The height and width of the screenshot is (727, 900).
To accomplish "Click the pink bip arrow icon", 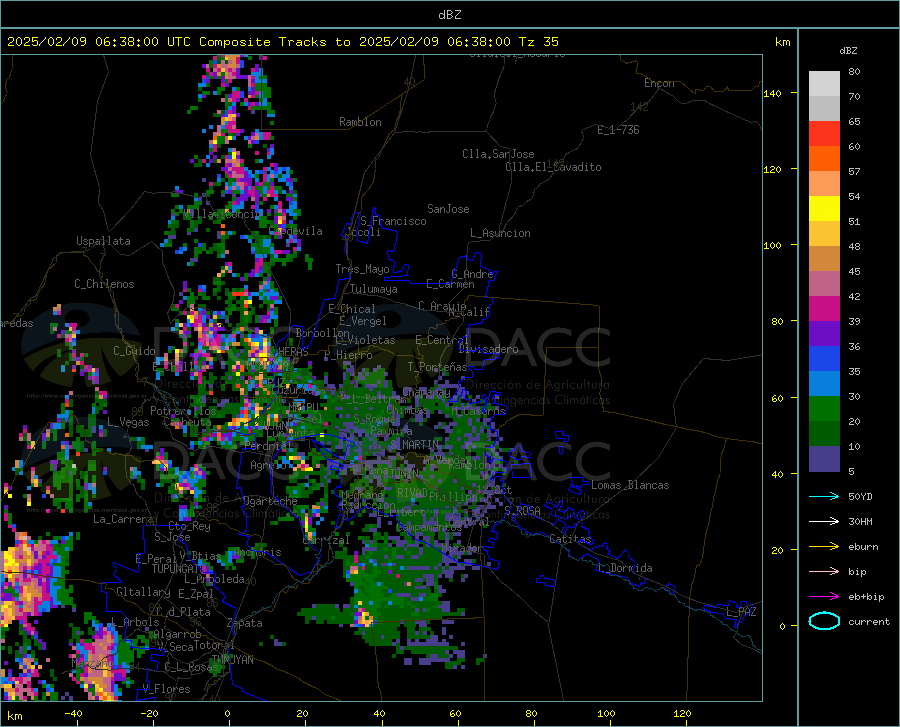I will coord(824,571).
